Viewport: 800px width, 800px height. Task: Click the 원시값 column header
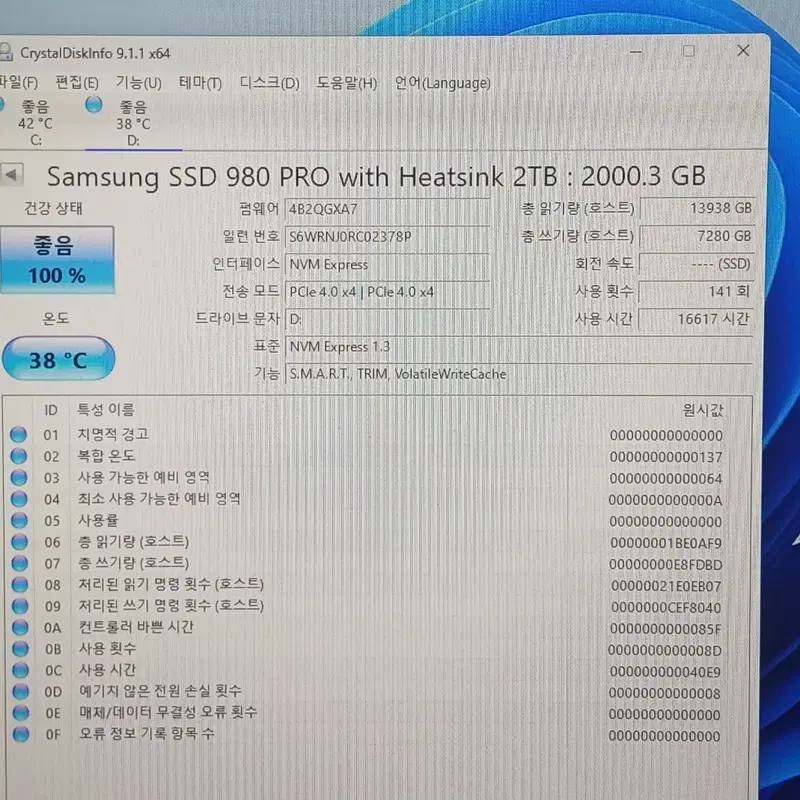(703, 410)
